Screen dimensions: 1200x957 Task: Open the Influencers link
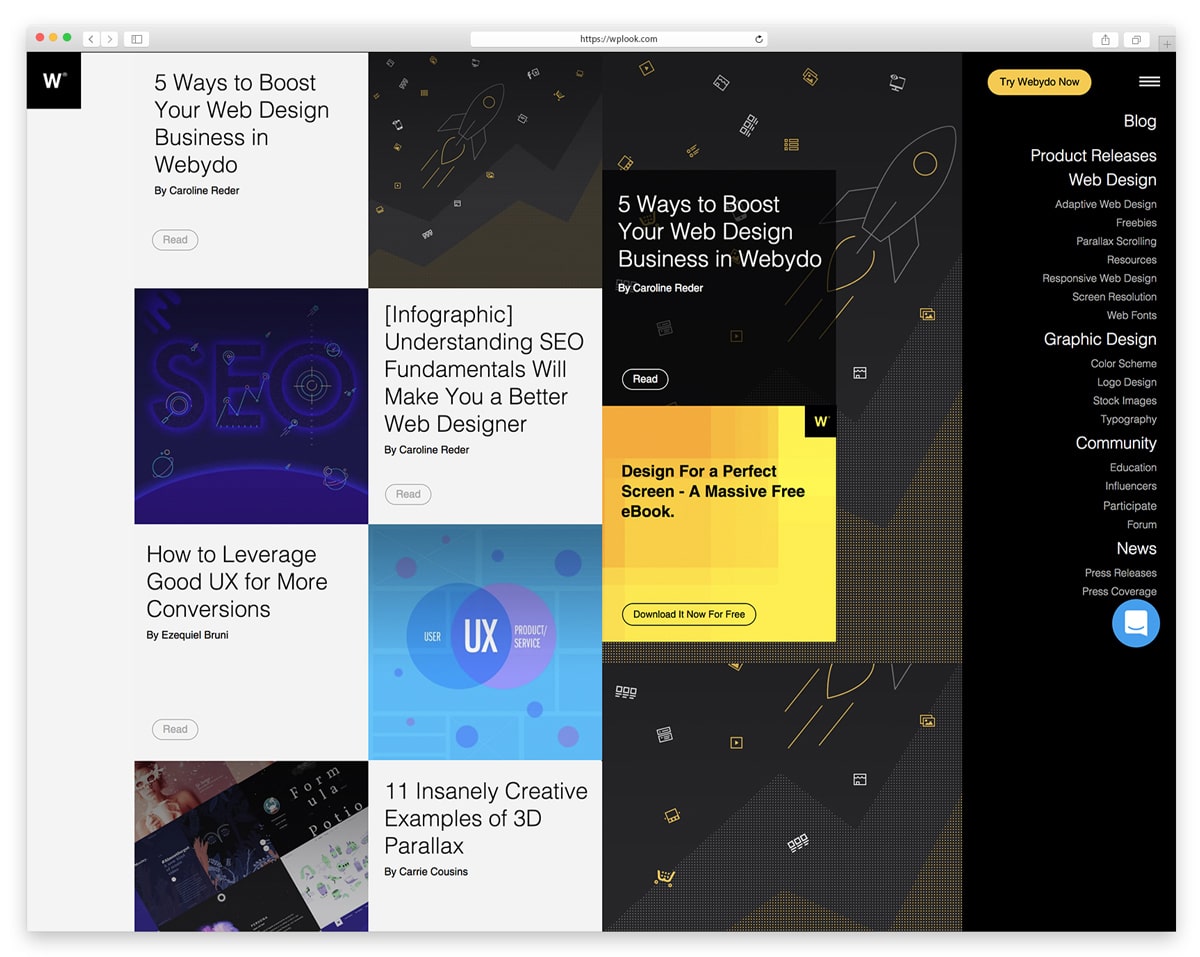tap(1130, 486)
